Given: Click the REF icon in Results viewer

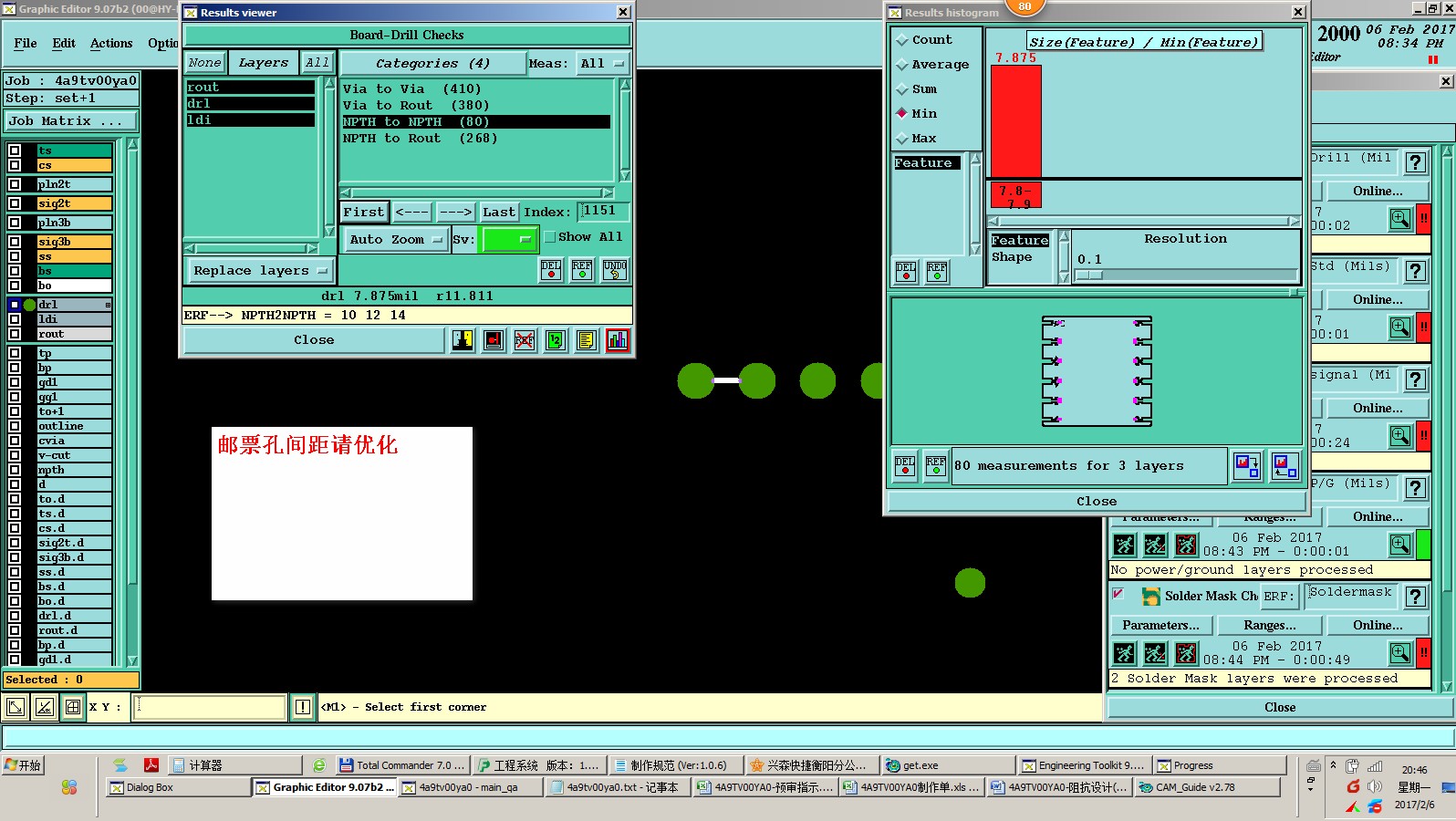Looking at the screenshot, I should (x=582, y=270).
